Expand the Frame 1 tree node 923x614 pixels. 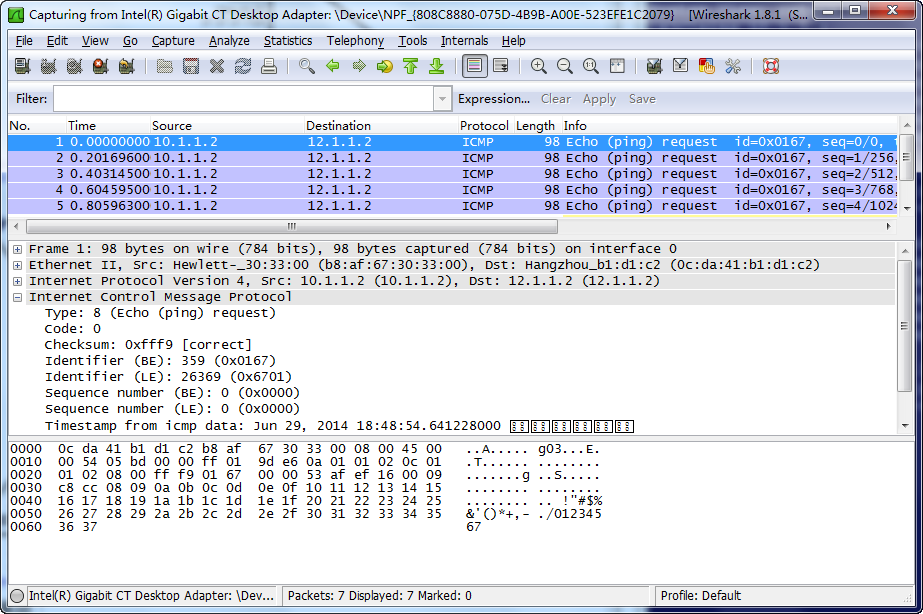coord(18,249)
